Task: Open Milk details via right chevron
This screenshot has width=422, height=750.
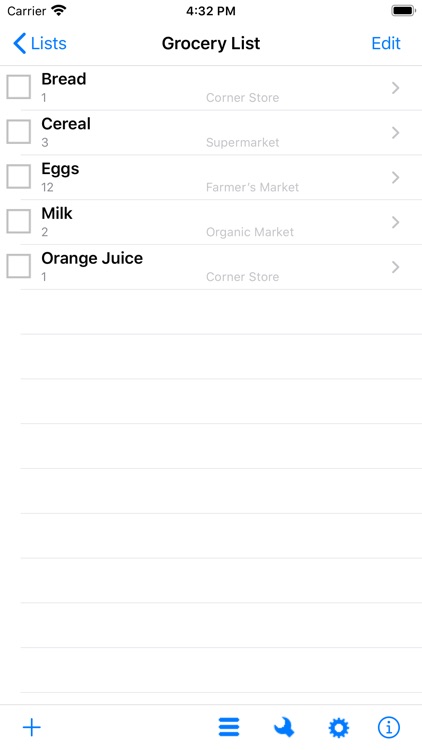Action: 396,222
